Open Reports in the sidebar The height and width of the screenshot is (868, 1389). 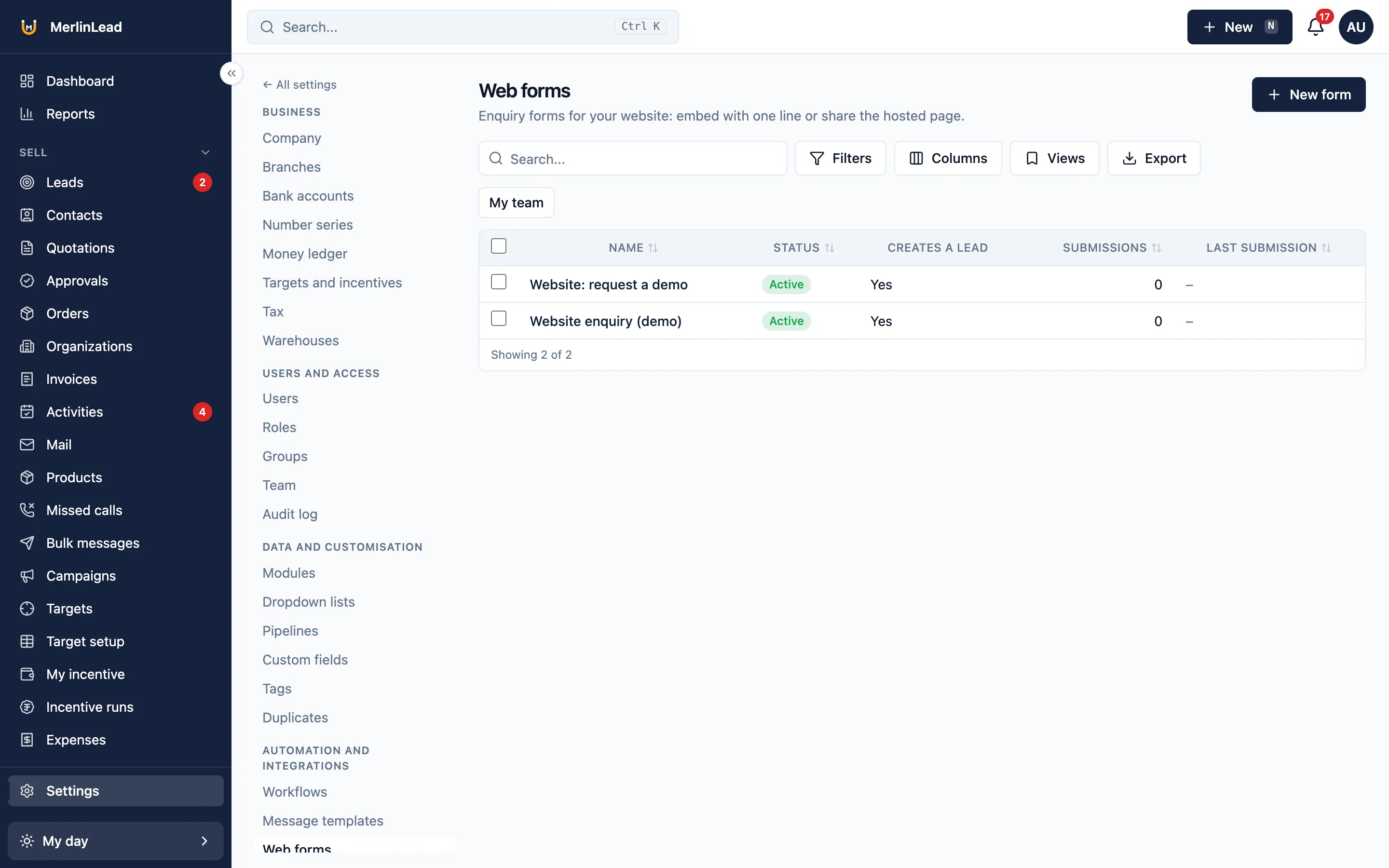pos(115,114)
